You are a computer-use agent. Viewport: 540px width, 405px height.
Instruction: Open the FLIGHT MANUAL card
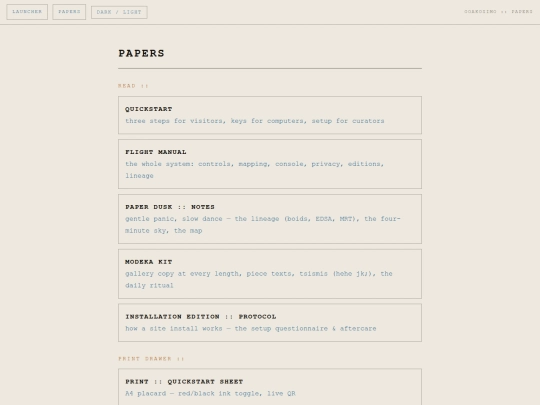coord(270,164)
